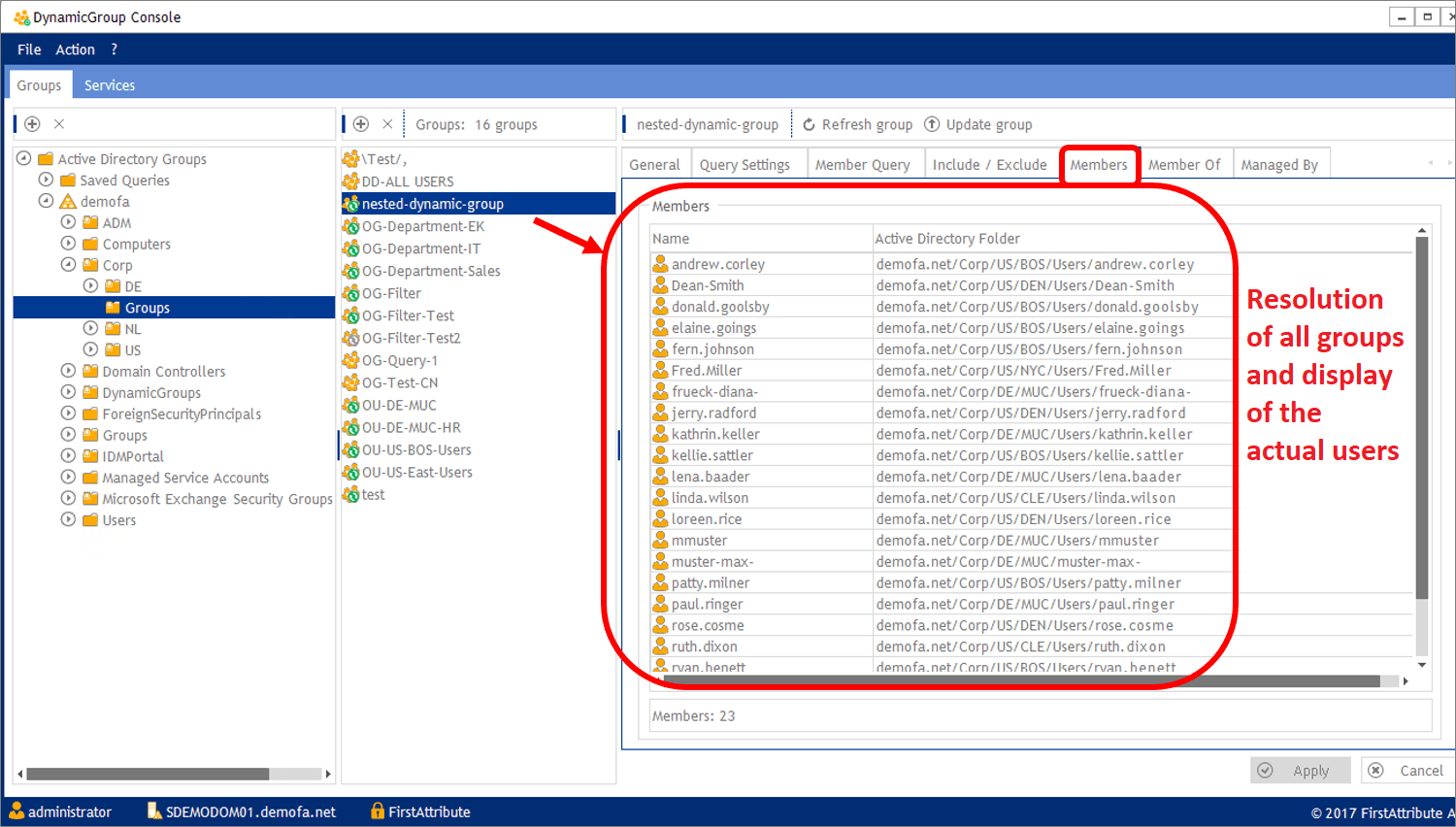Image resolution: width=1456 pixels, height=827 pixels.
Task: Switch to the Services tab
Action: (109, 84)
